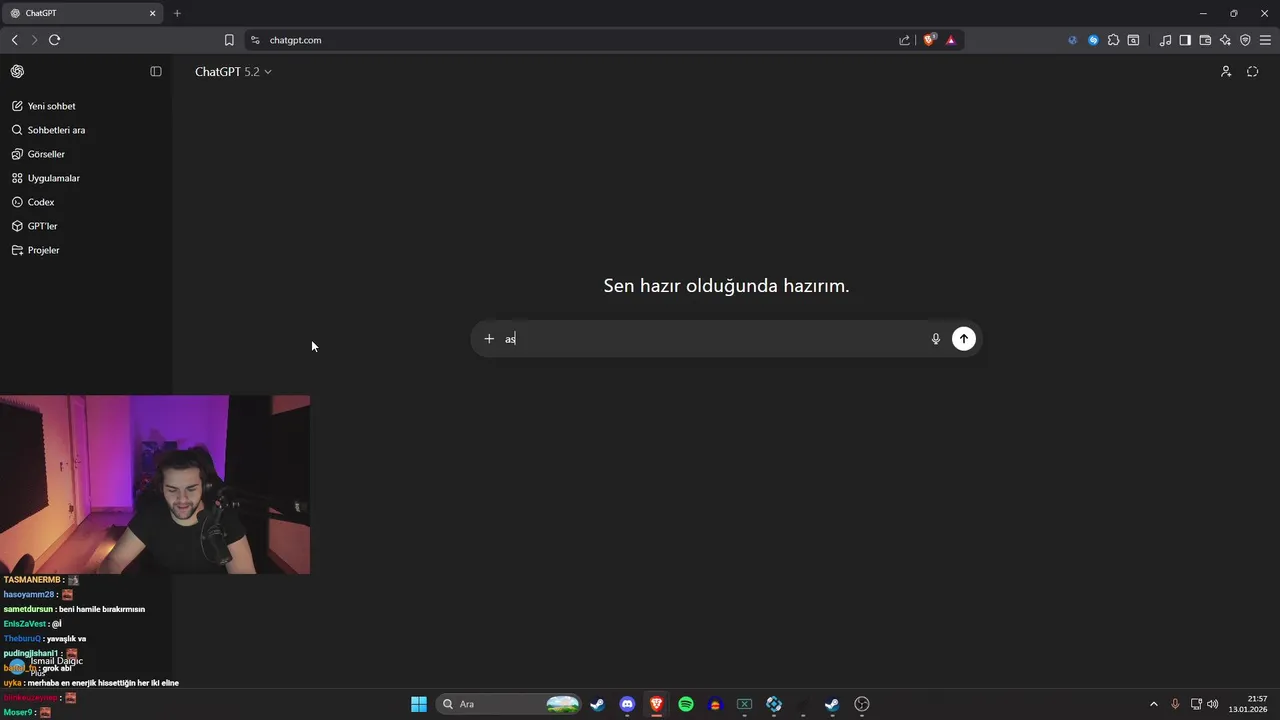The height and width of the screenshot is (720, 1280).
Task: Click the Brave browser taskbar icon
Action: [x=657, y=704]
